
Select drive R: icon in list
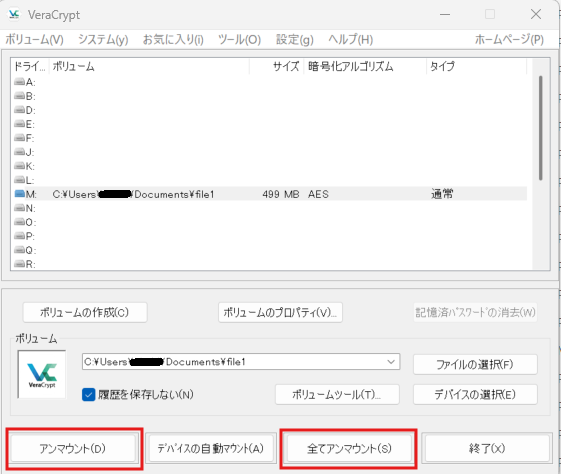pos(20,264)
